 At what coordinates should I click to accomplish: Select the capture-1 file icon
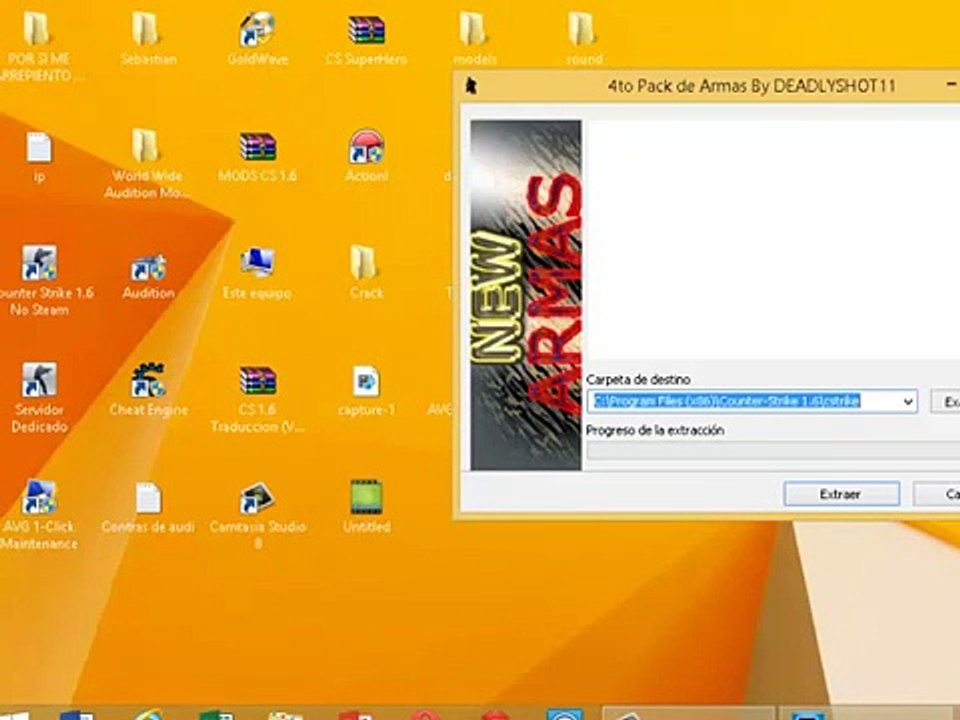pyautogui.click(x=366, y=381)
